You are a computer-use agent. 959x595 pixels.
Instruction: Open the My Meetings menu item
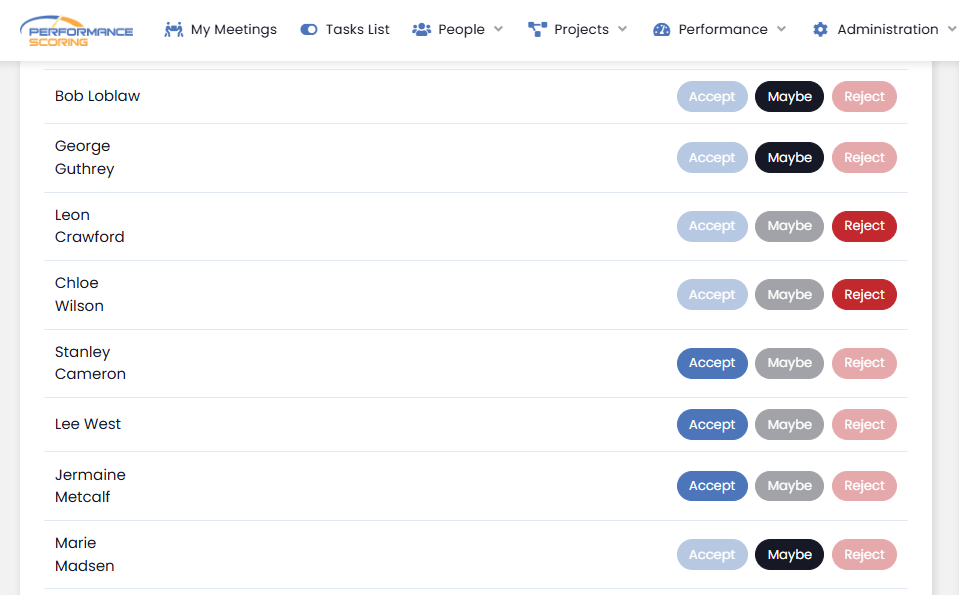pyautogui.click(x=232, y=29)
